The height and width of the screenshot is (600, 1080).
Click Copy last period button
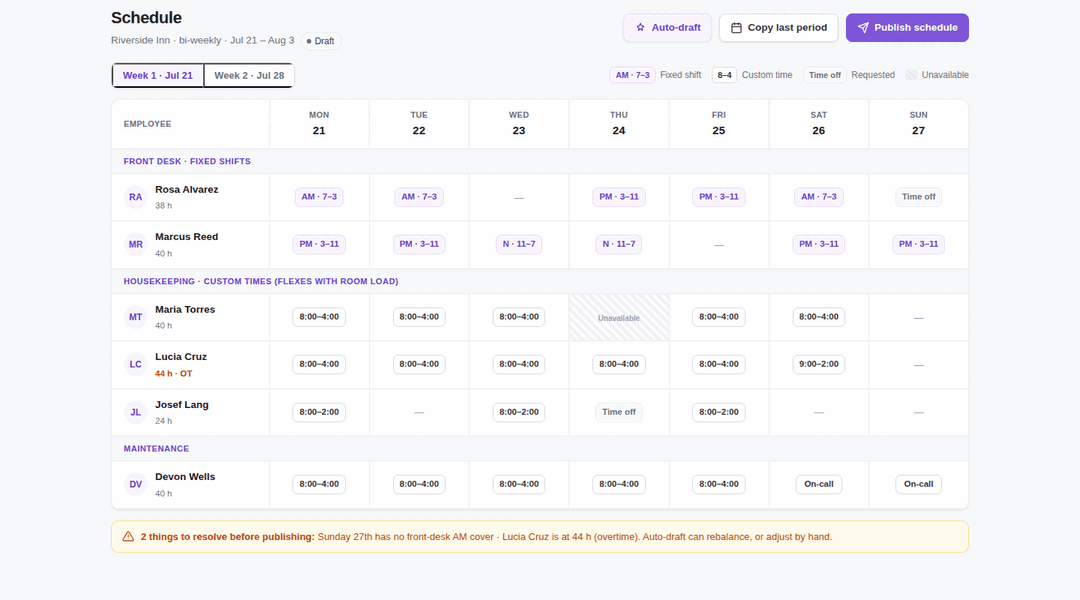pos(779,28)
